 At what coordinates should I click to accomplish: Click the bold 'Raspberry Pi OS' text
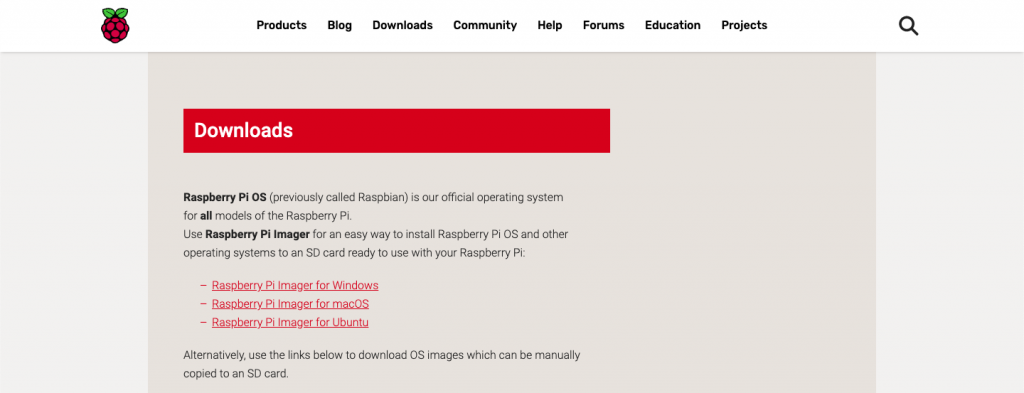pos(225,197)
